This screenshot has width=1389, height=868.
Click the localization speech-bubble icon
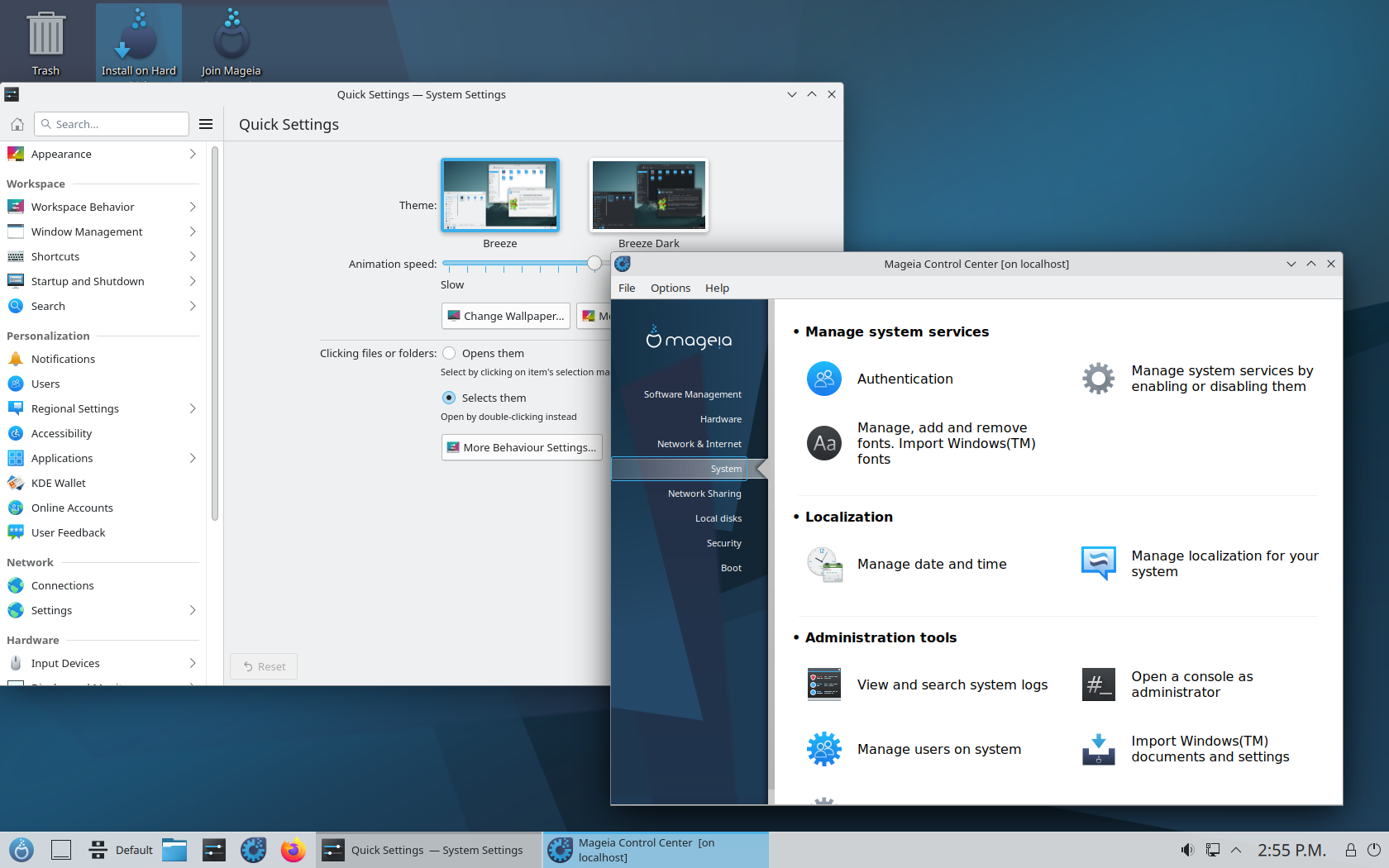[1098, 564]
